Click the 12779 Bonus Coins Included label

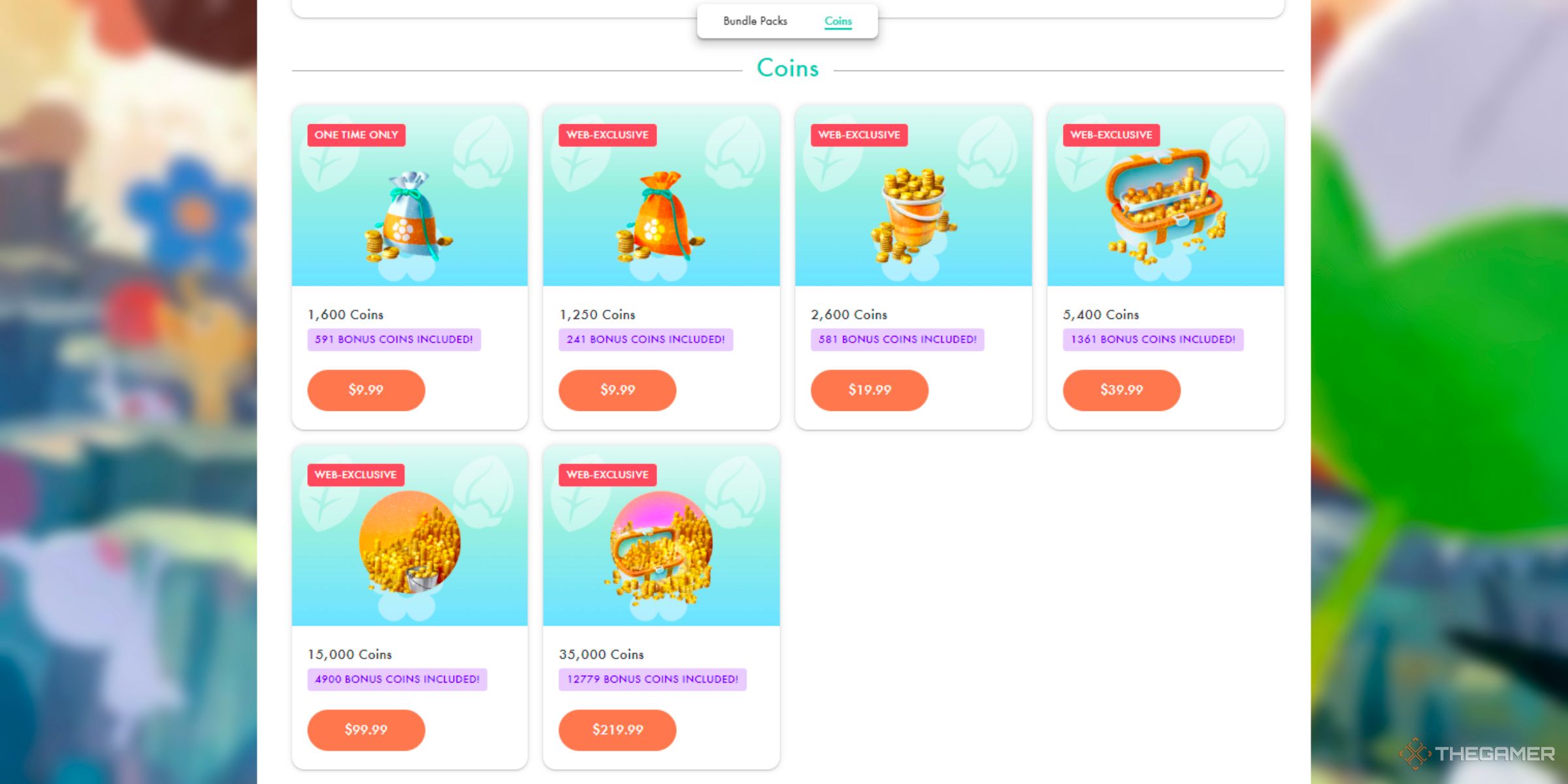coord(652,679)
